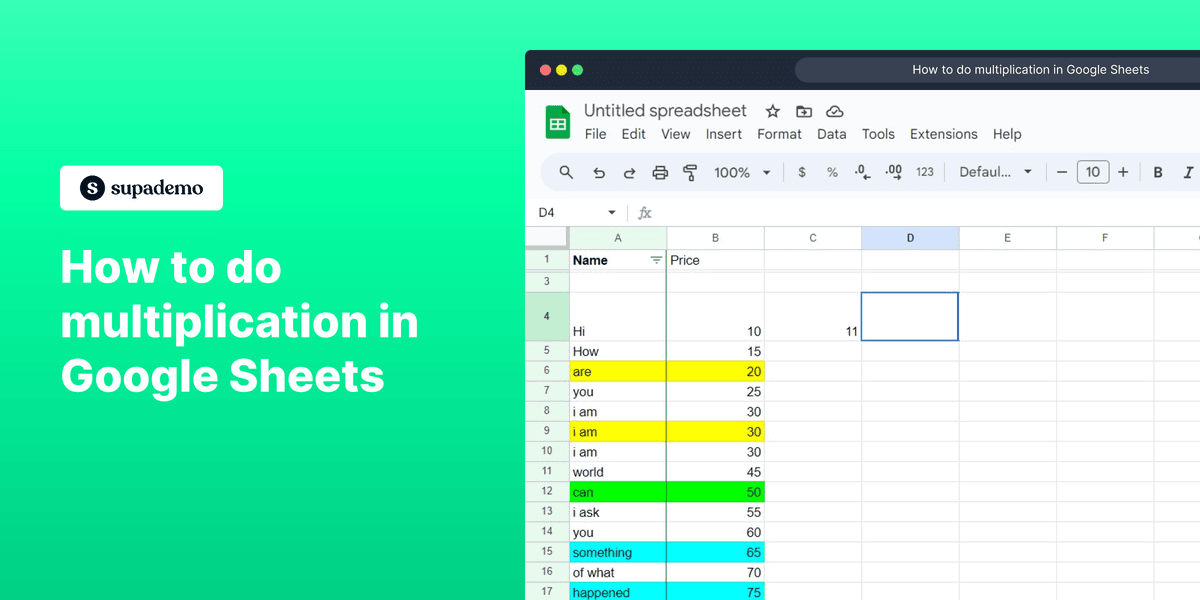1200x600 pixels.
Task: Format as percent using the percent icon
Action: [832, 172]
